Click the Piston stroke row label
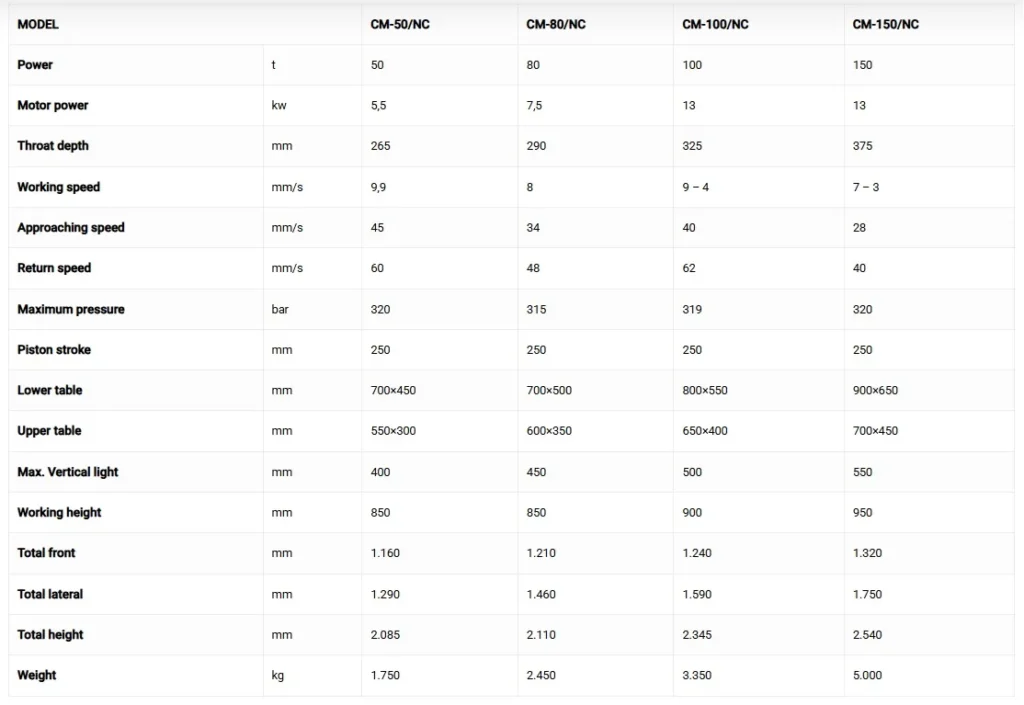Image resolution: width=1024 pixels, height=705 pixels. coord(54,350)
